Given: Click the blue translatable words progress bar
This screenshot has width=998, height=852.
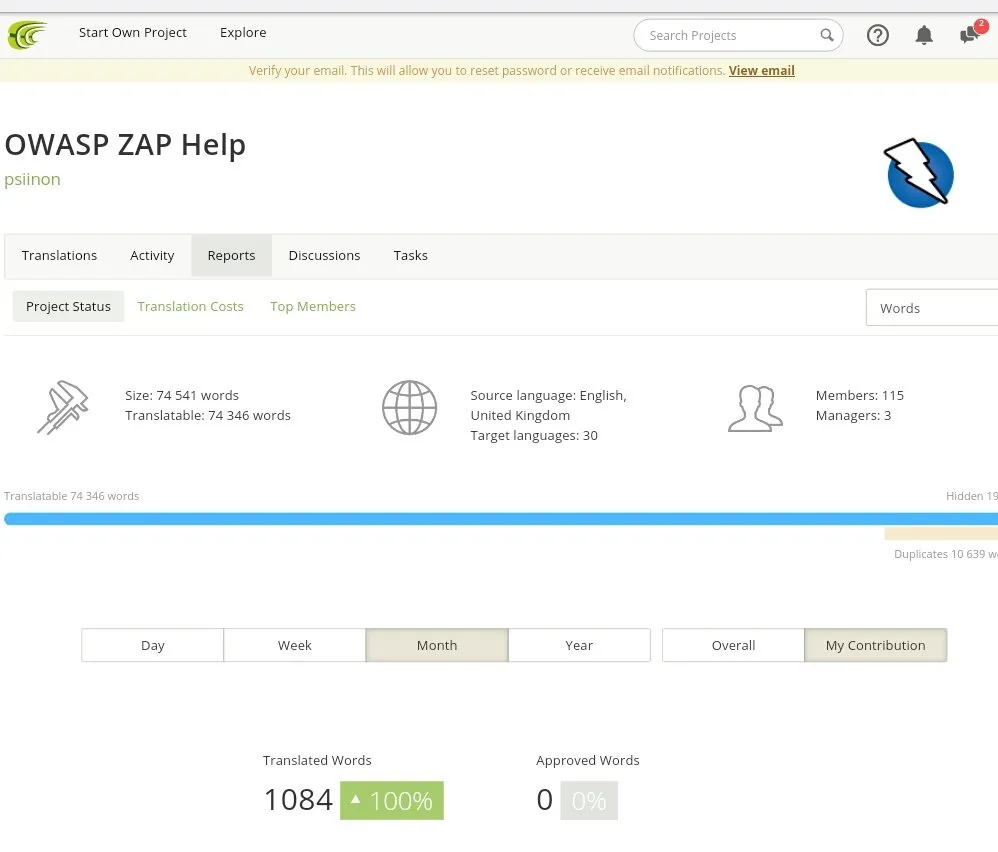Looking at the screenshot, I should tap(501, 519).
